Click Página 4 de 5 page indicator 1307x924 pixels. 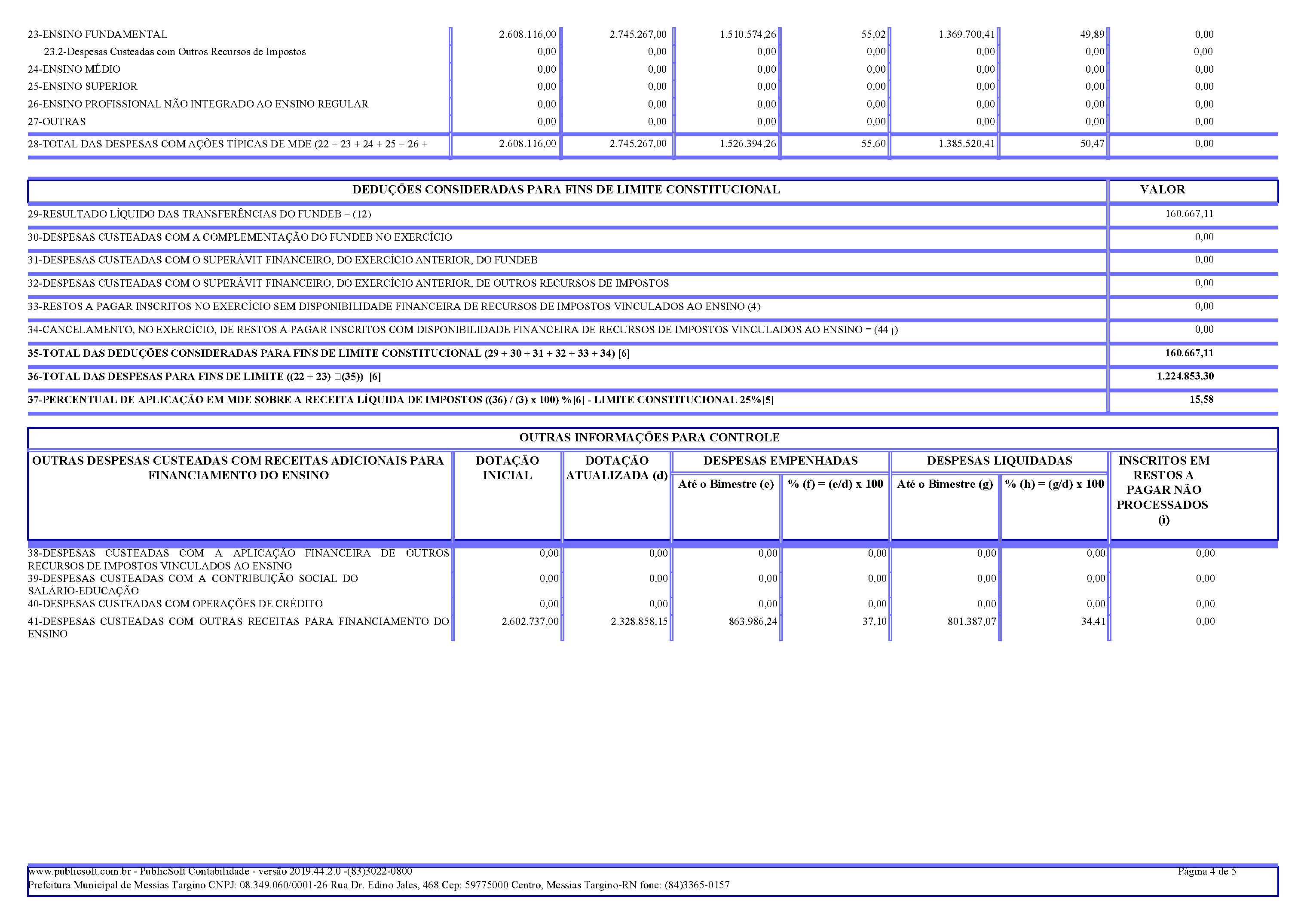(1206, 871)
